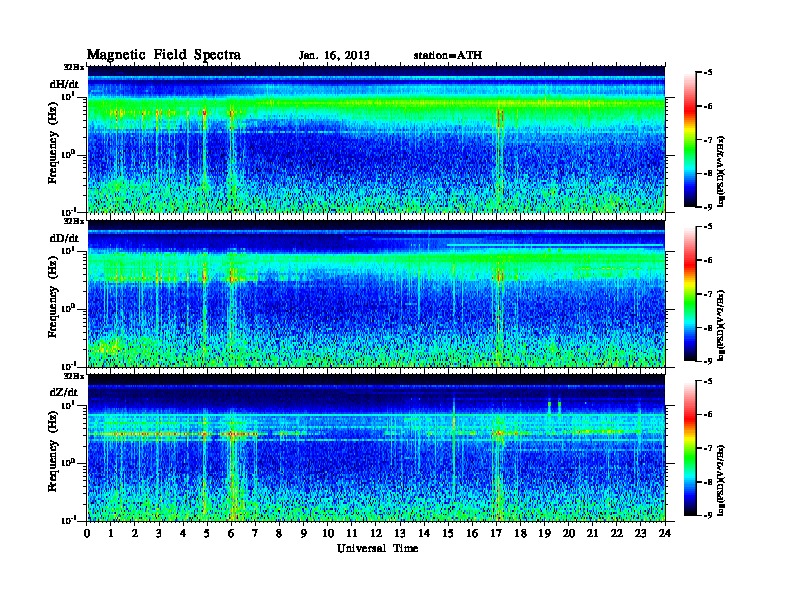792x612 pixels.
Task: Click hour 6 on the Universal Time axis
Action: tap(231, 534)
